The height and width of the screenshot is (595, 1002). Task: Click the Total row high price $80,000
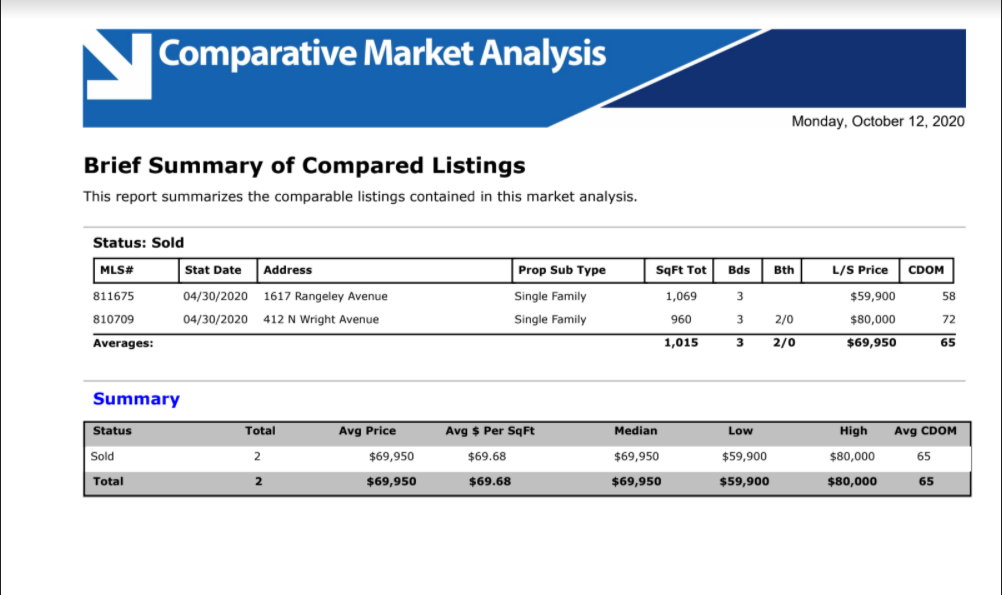852,481
